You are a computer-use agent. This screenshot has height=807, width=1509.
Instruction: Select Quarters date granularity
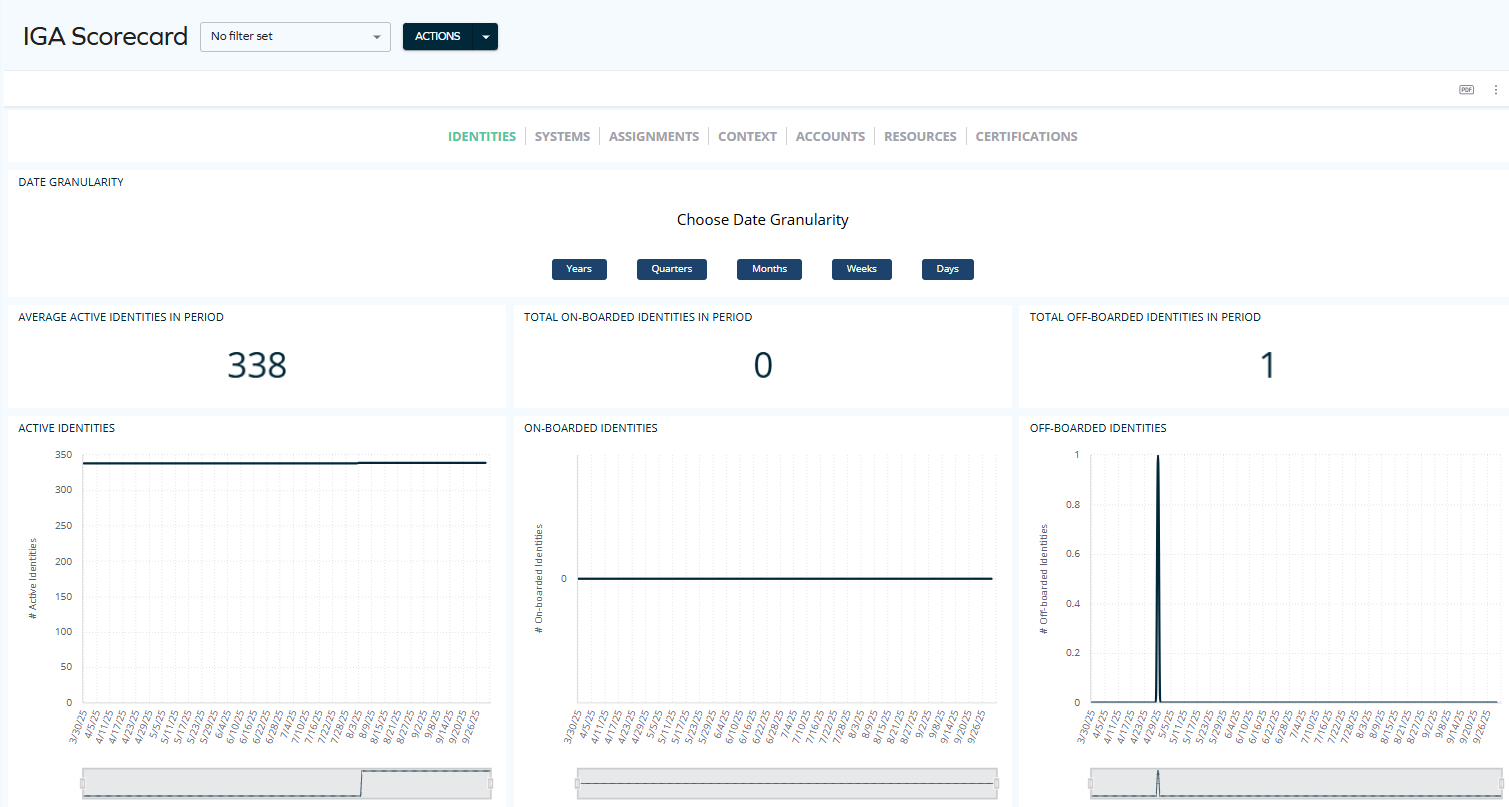coord(671,268)
